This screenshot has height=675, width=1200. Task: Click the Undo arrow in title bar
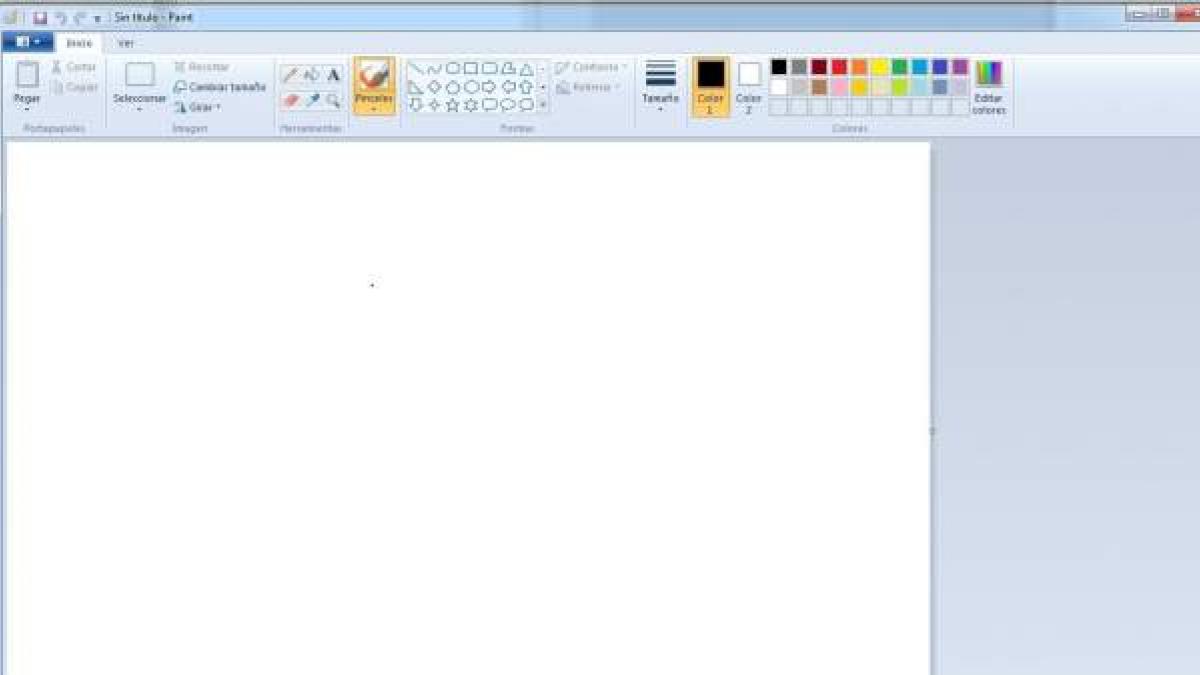coord(60,18)
